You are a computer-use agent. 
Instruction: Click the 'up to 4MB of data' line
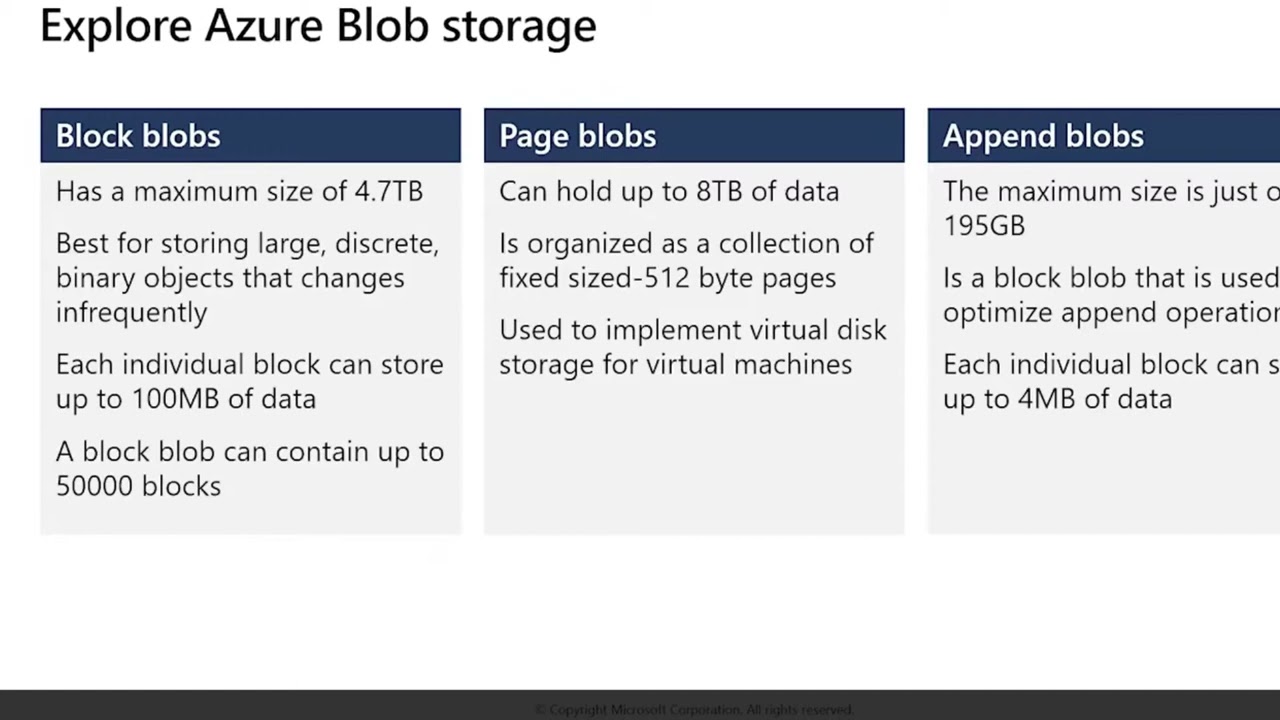click(x=1057, y=399)
